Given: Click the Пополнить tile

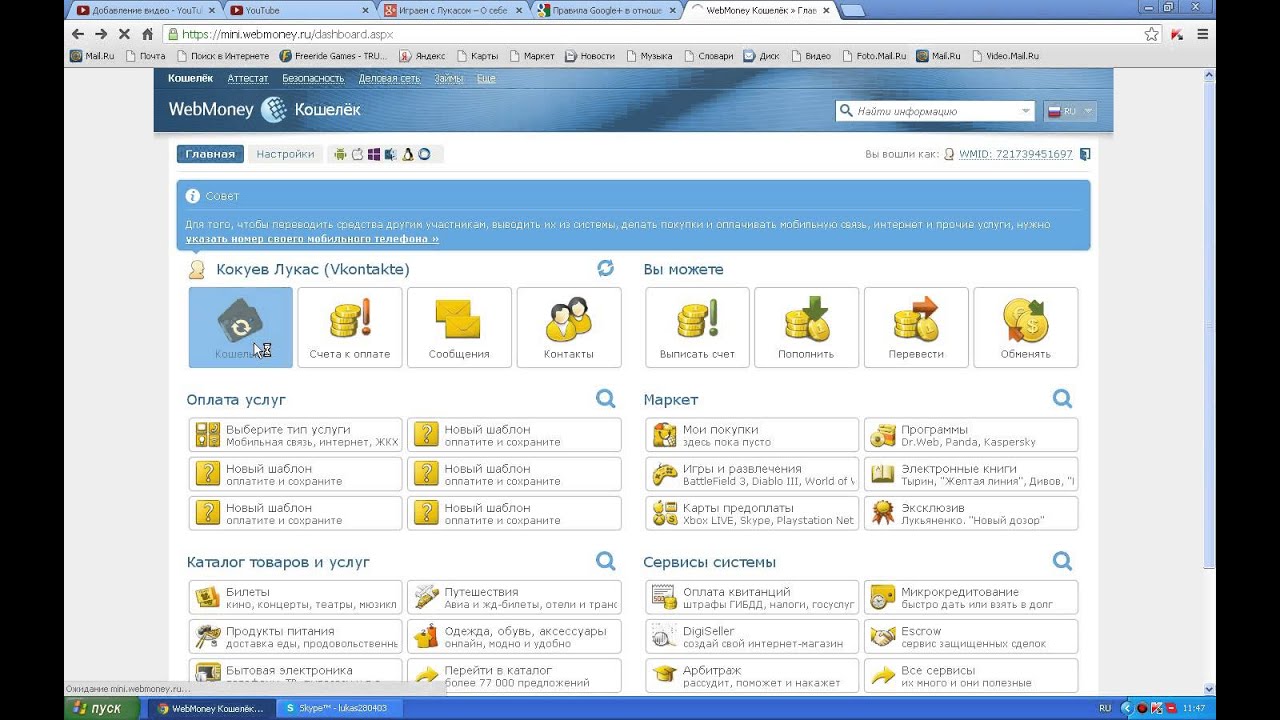Looking at the screenshot, I should click(x=806, y=327).
